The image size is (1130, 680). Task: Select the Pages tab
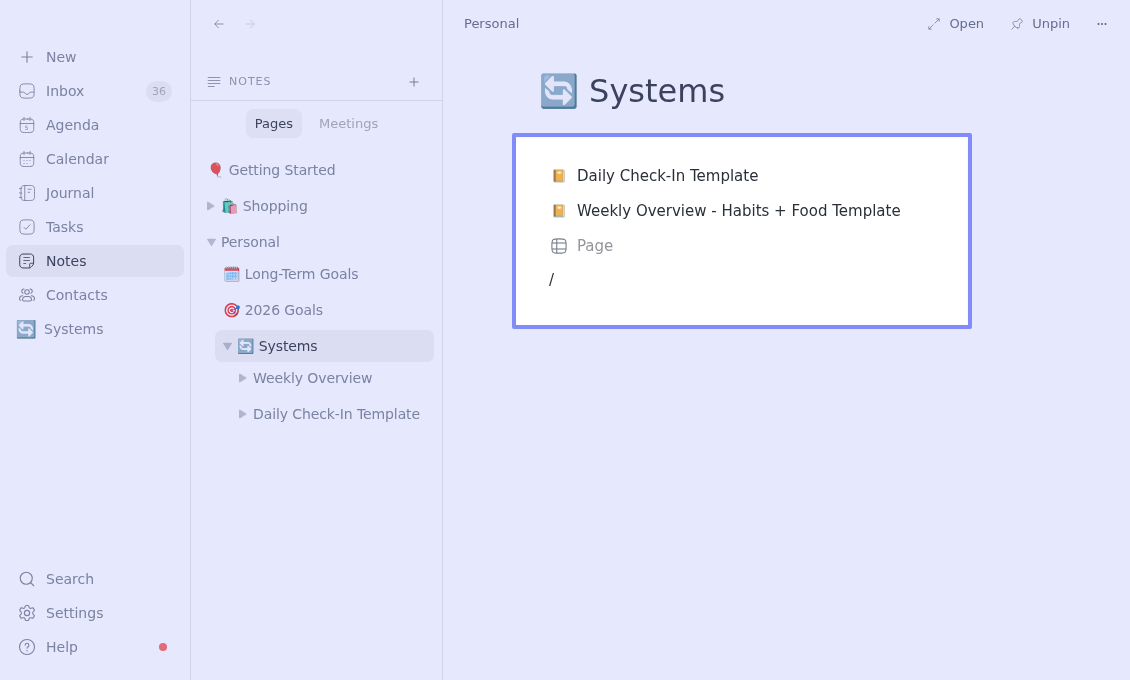coord(273,124)
